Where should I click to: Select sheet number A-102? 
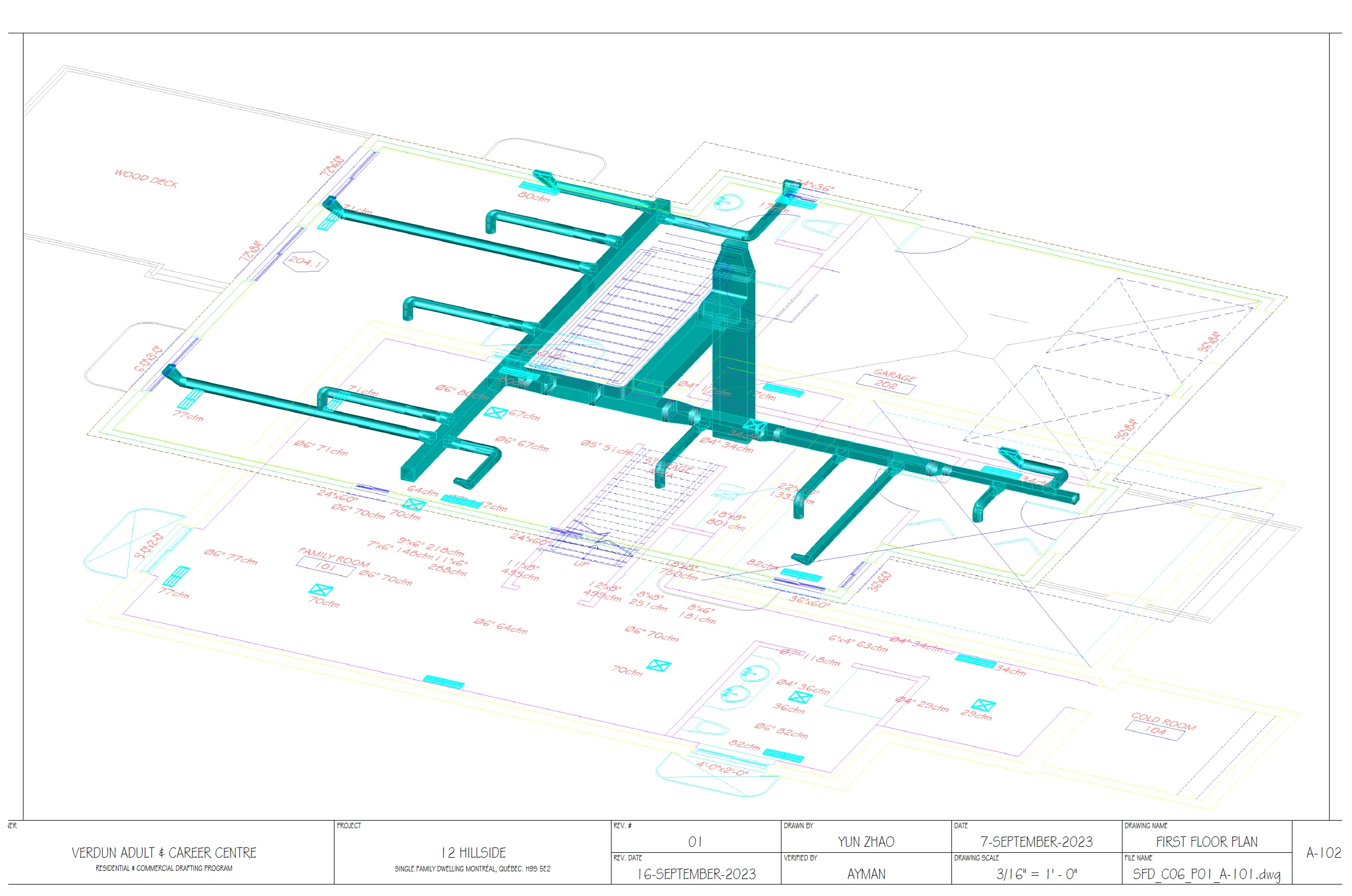click(1324, 853)
